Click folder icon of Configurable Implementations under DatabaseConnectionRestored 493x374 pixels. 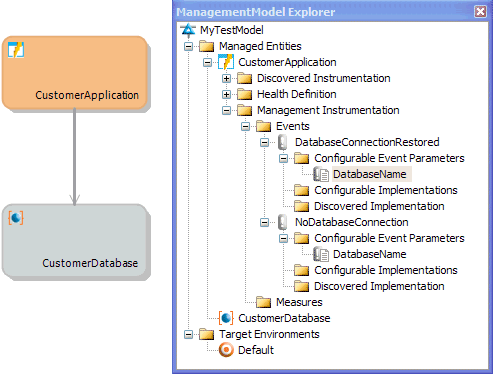click(x=302, y=190)
